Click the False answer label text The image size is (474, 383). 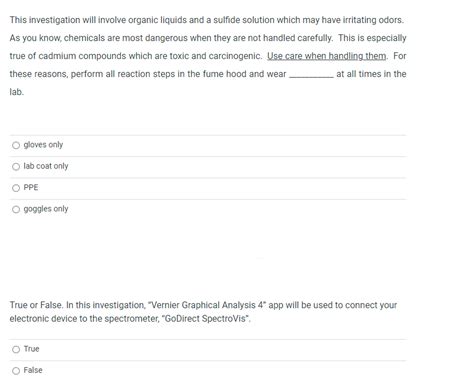(x=33, y=370)
